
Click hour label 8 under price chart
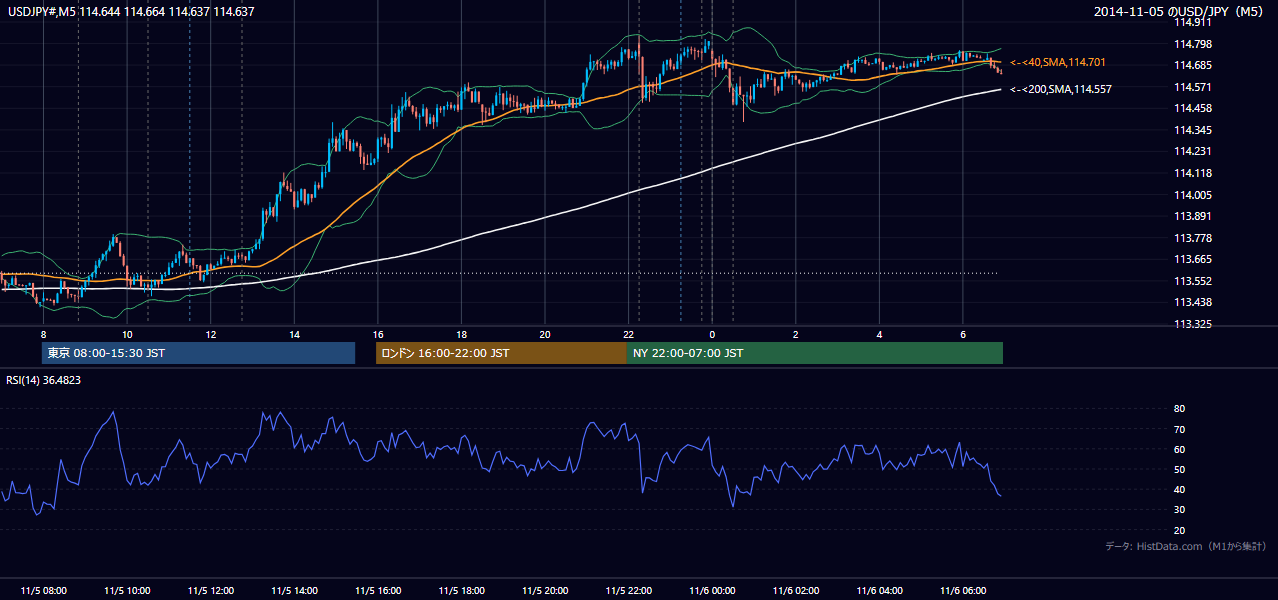point(43,334)
